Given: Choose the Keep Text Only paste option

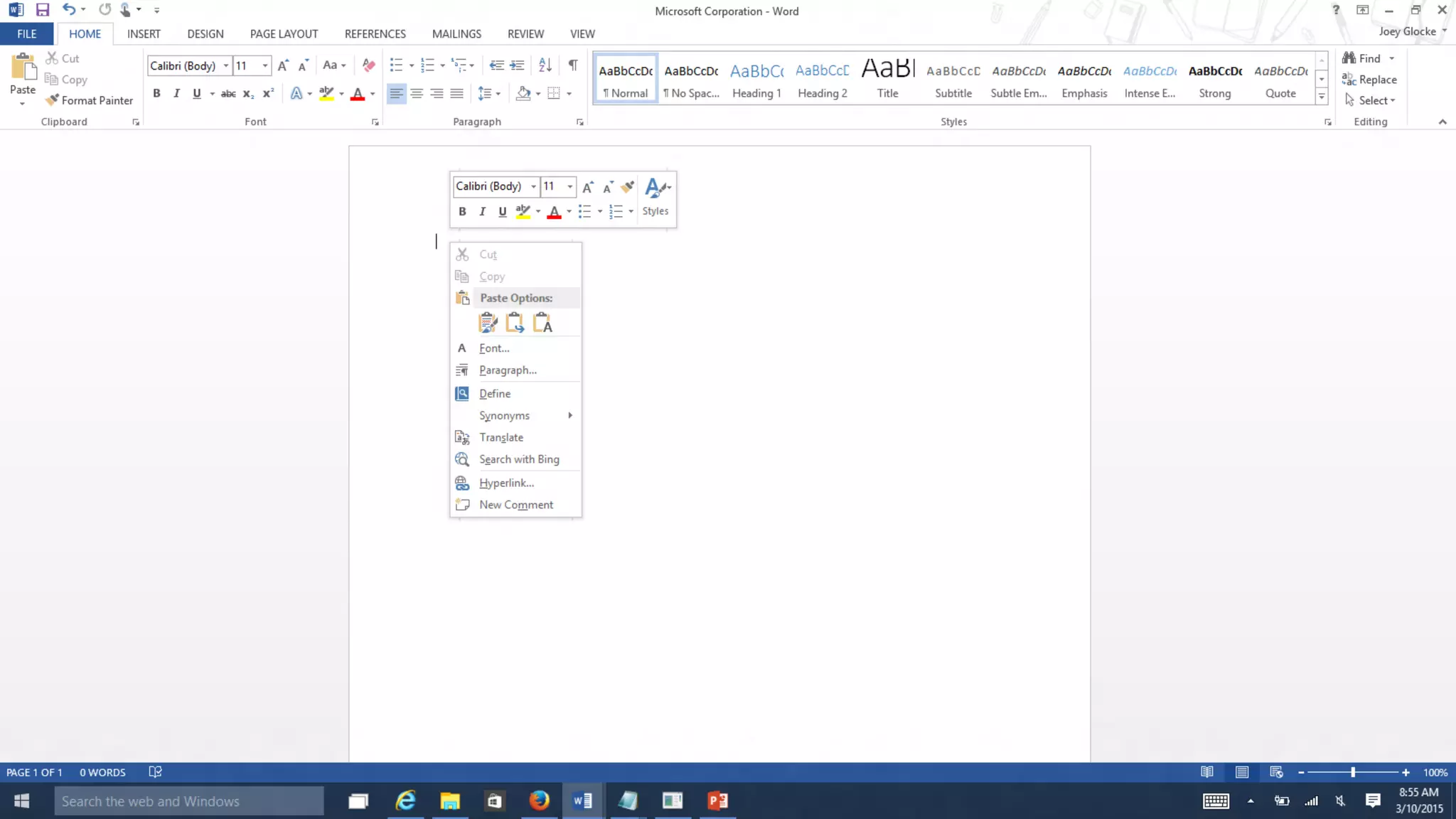Looking at the screenshot, I should click(542, 323).
